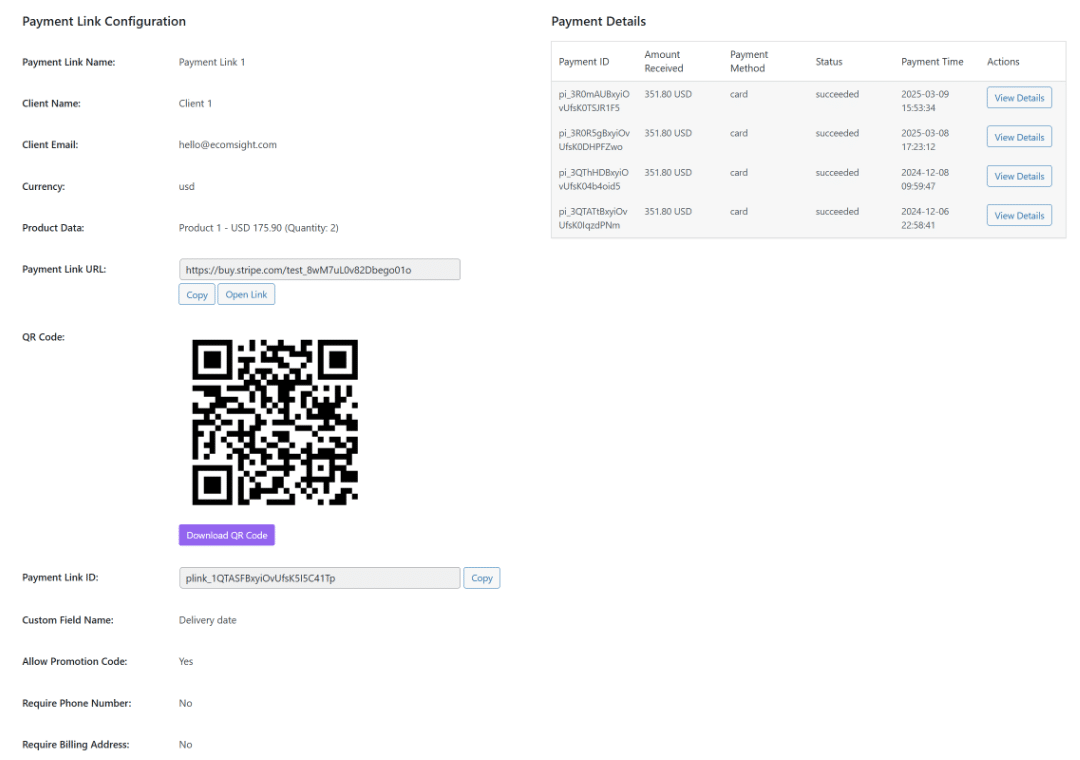Viewport: 1080px width, 760px height.
Task: Click the Payment Details heading
Action: coord(598,21)
